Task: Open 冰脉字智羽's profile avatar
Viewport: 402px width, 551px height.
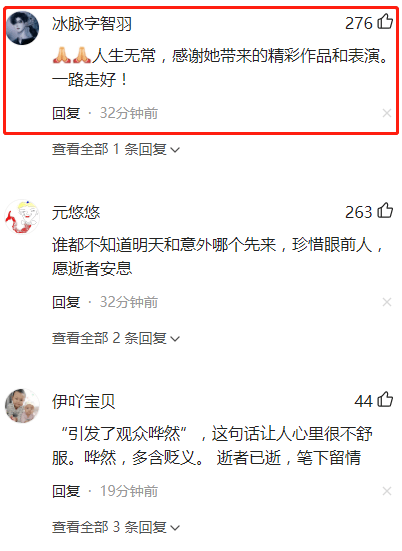Action: click(x=22, y=28)
